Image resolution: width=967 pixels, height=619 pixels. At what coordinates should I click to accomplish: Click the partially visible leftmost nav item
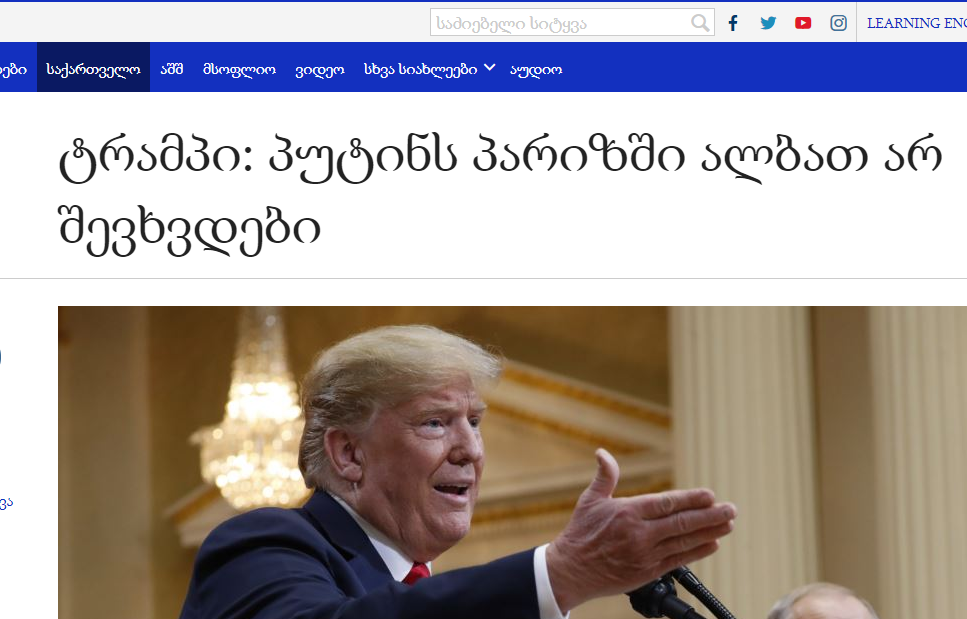coord(13,69)
